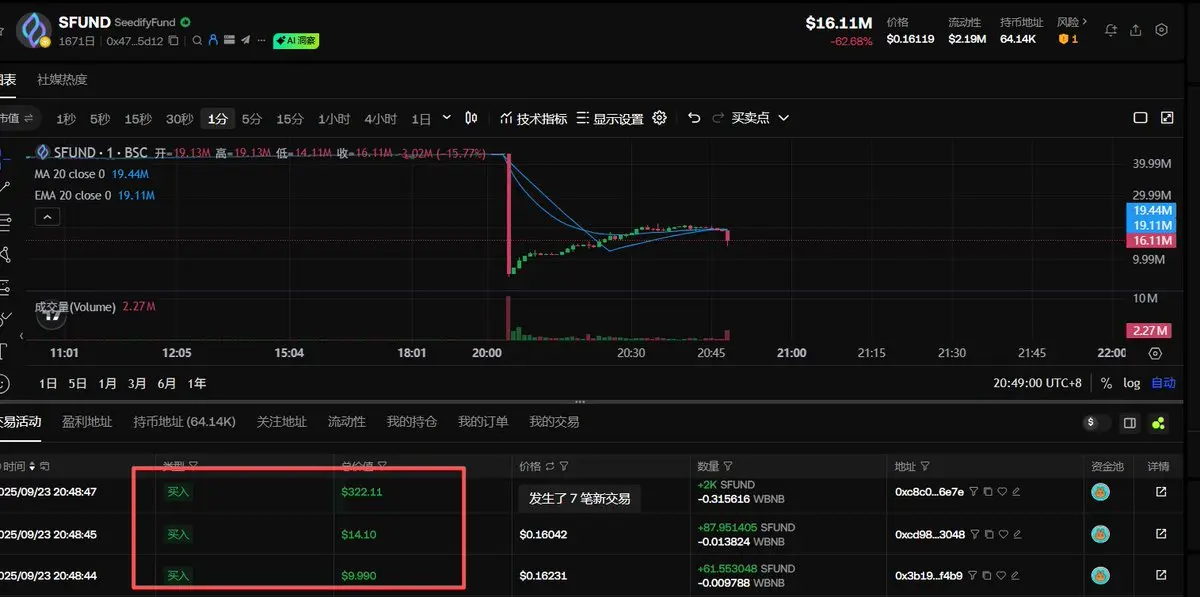The image size is (1200, 597).
Task: Open 显示设置 display settings
Action: point(611,118)
